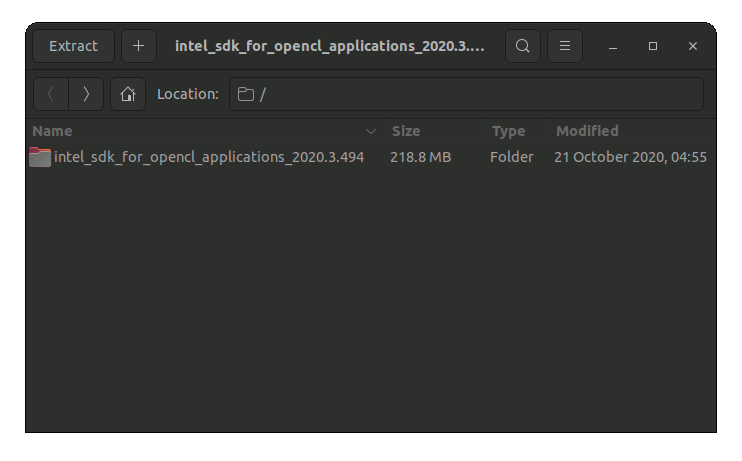The height and width of the screenshot is (461, 742).
Task: Click the Location path field
Action: pos(466,94)
